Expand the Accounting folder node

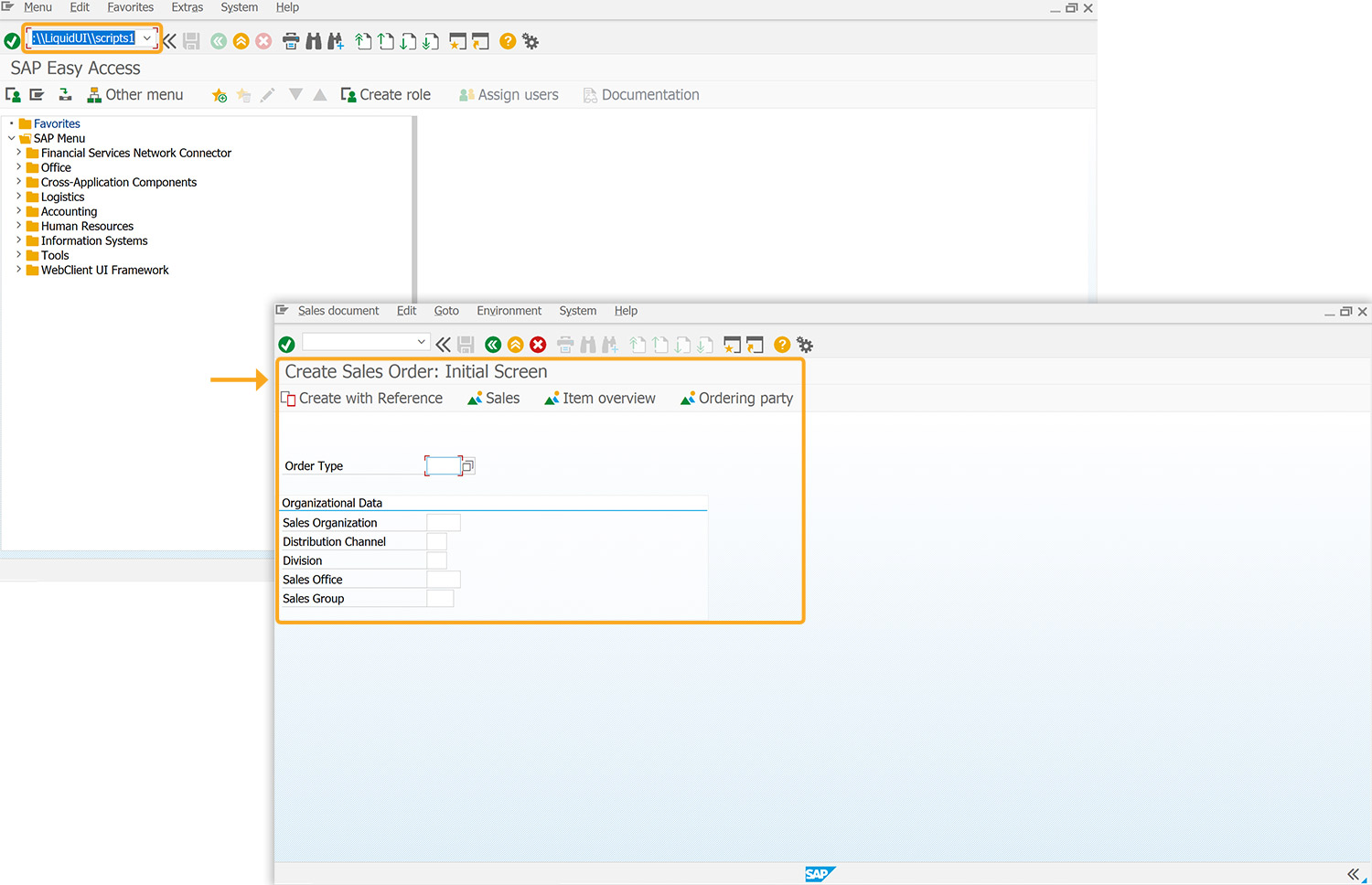point(18,211)
